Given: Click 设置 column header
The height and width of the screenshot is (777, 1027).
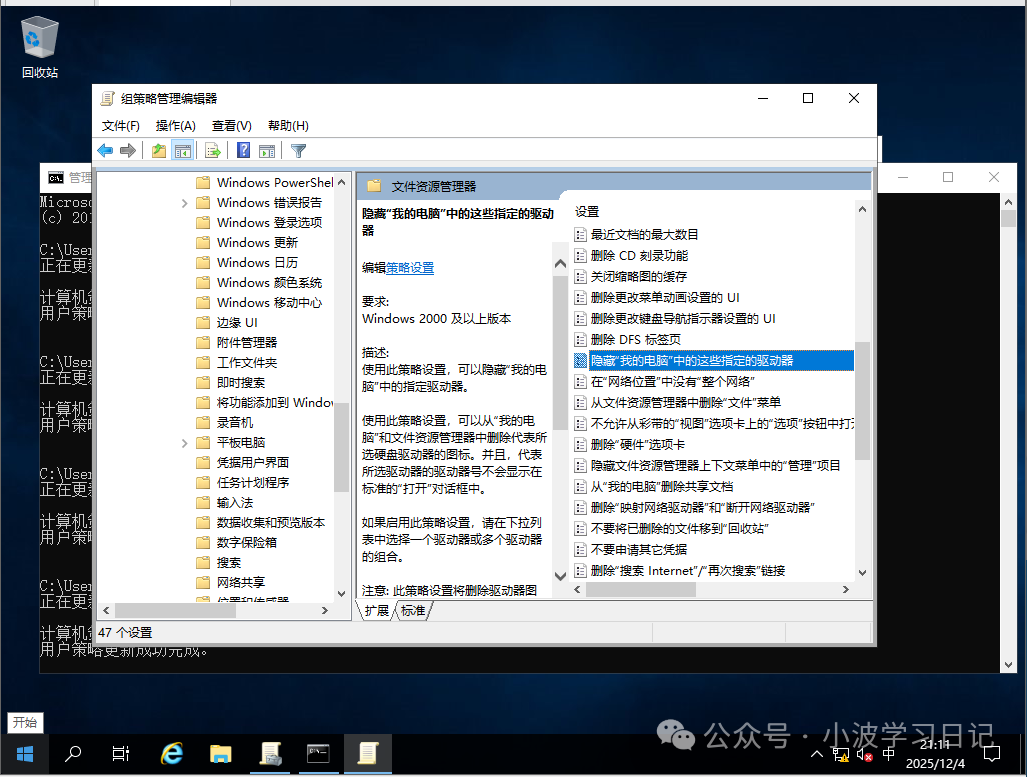Looking at the screenshot, I should 587,212.
